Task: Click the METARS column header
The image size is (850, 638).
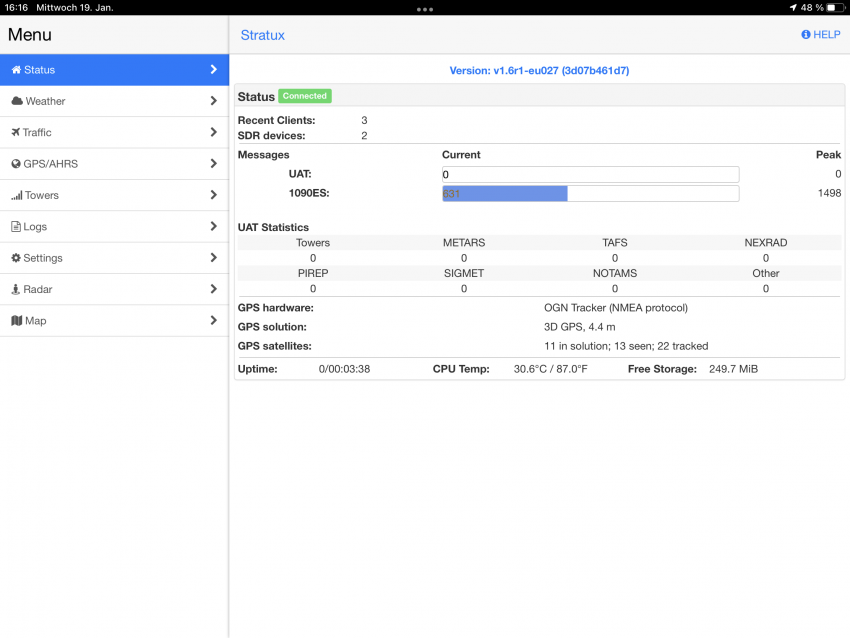Action: pos(464,243)
